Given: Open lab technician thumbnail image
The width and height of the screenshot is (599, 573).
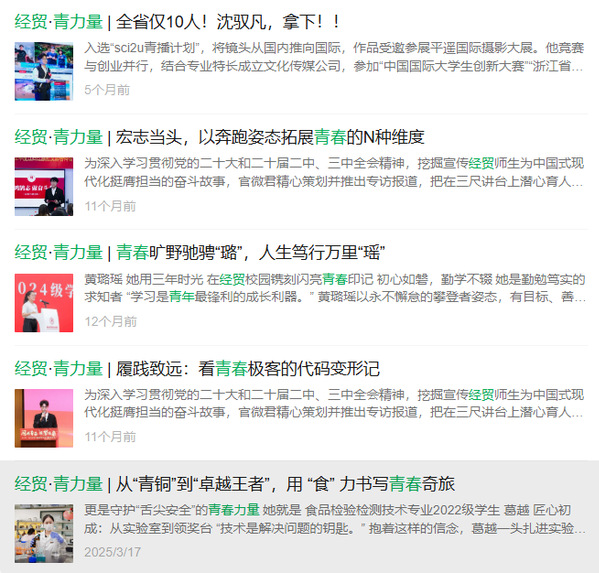Looking at the screenshot, I should click(44, 534).
